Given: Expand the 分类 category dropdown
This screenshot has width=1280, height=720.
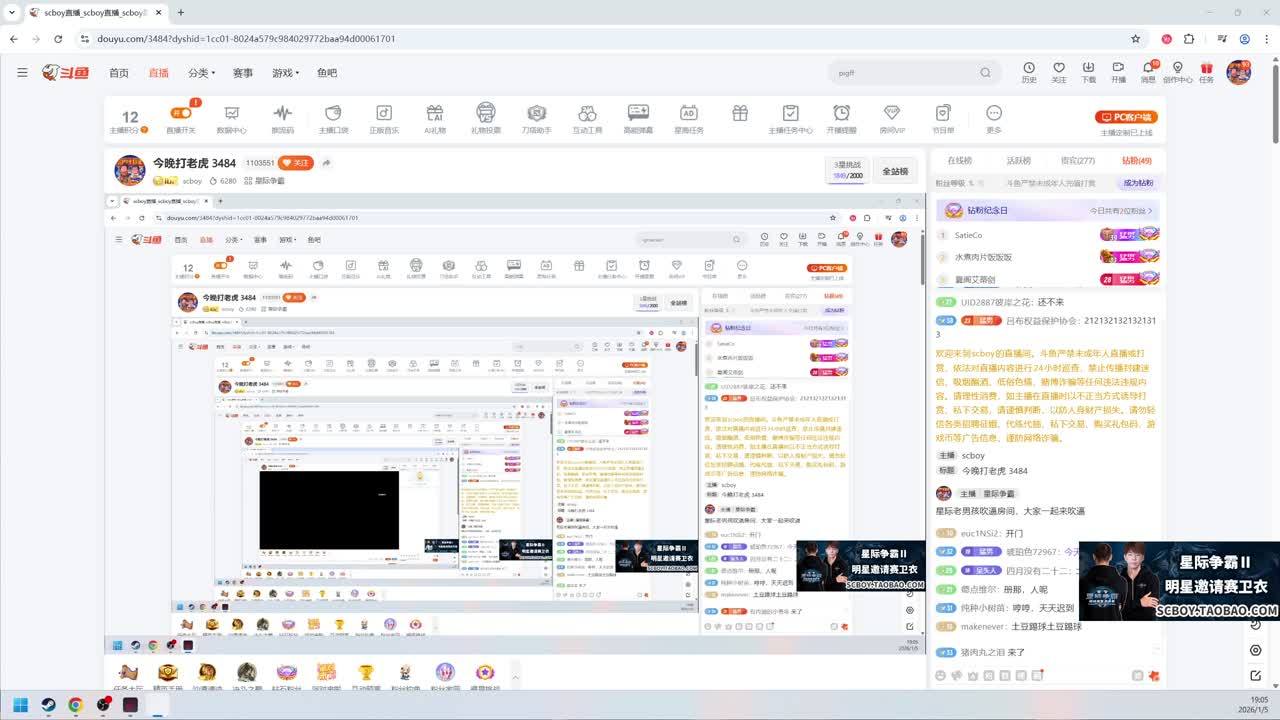Looking at the screenshot, I should [x=201, y=73].
